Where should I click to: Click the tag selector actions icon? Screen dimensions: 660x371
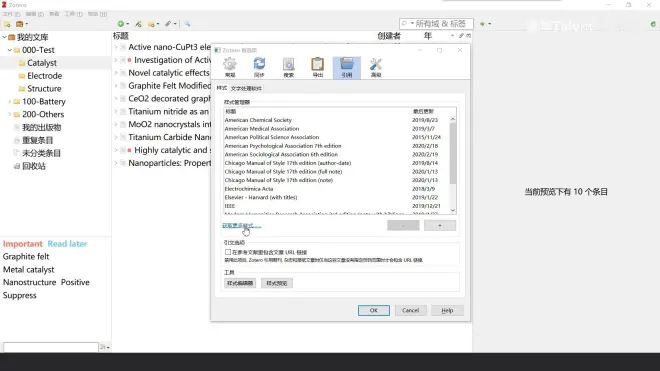point(104,347)
